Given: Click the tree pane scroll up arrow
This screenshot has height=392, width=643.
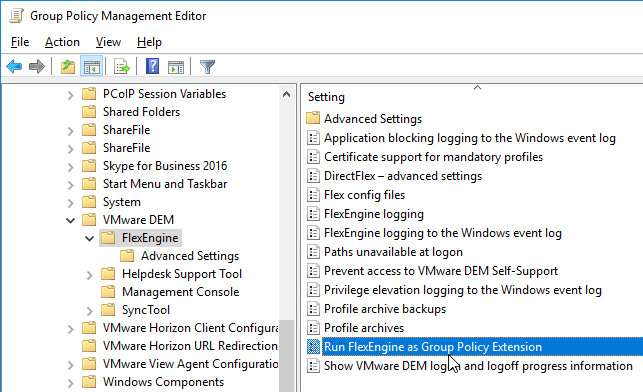Looking at the screenshot, I should tap(287, 94).
